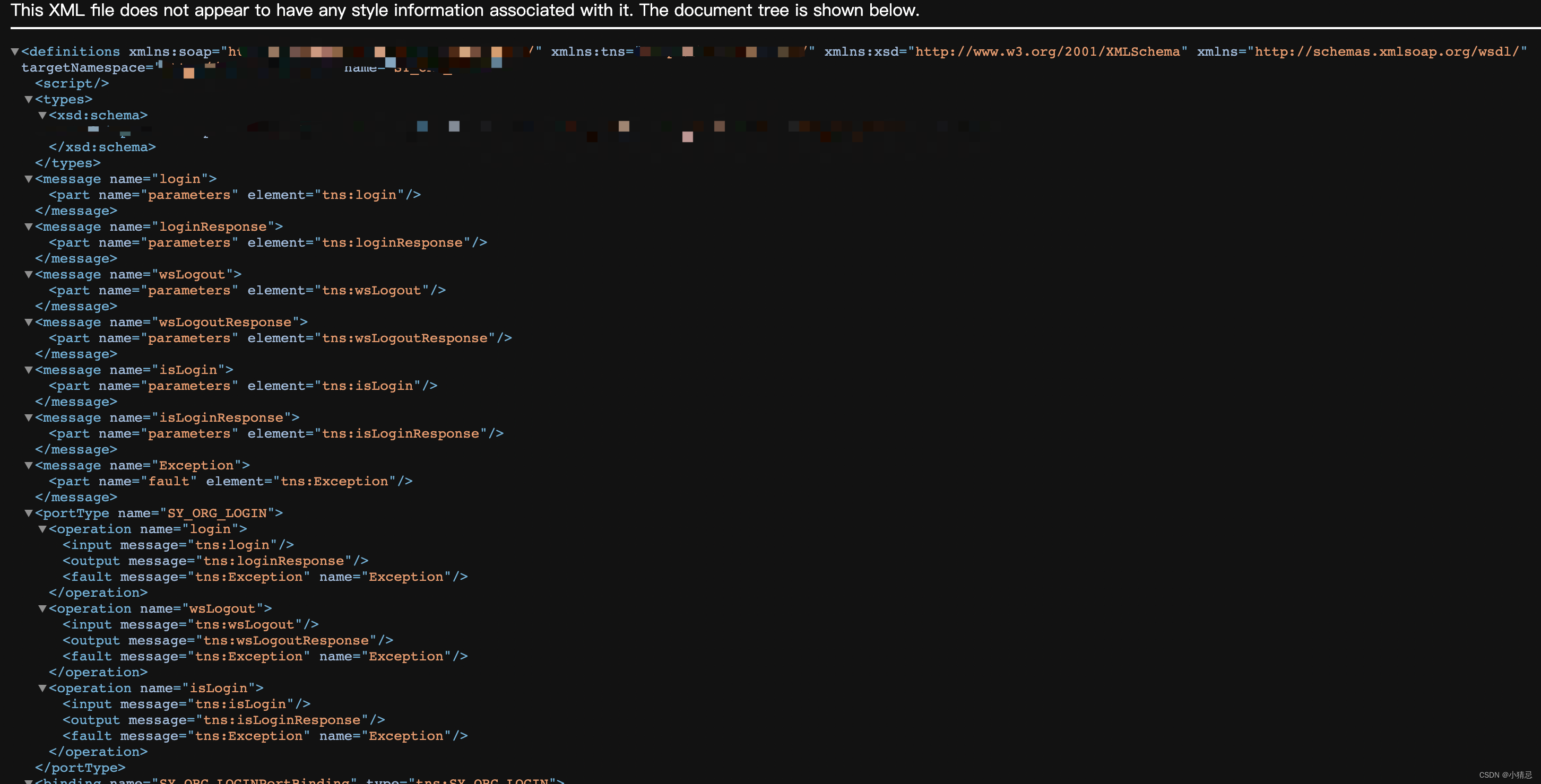Collapse the SY_ORG_LOGINPortBinding binding triangle
Viewport: 1541px width, 784px height.
pyautogui.click(x=28, y=781)
